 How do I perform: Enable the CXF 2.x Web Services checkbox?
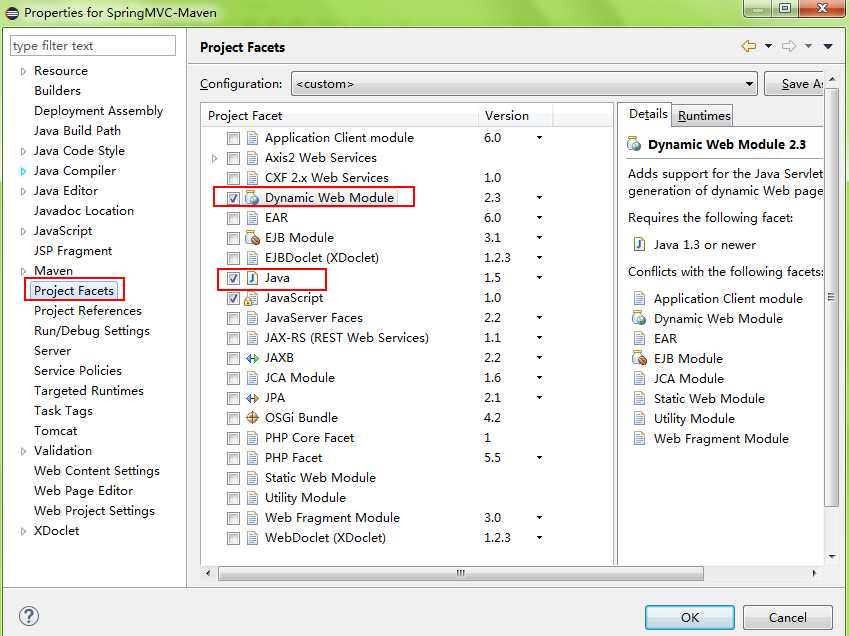[233, 178]
